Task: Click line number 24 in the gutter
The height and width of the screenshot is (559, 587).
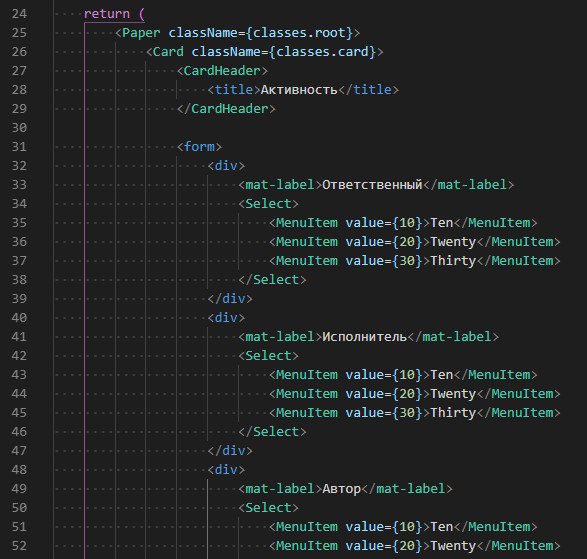Action: point(19,14)
